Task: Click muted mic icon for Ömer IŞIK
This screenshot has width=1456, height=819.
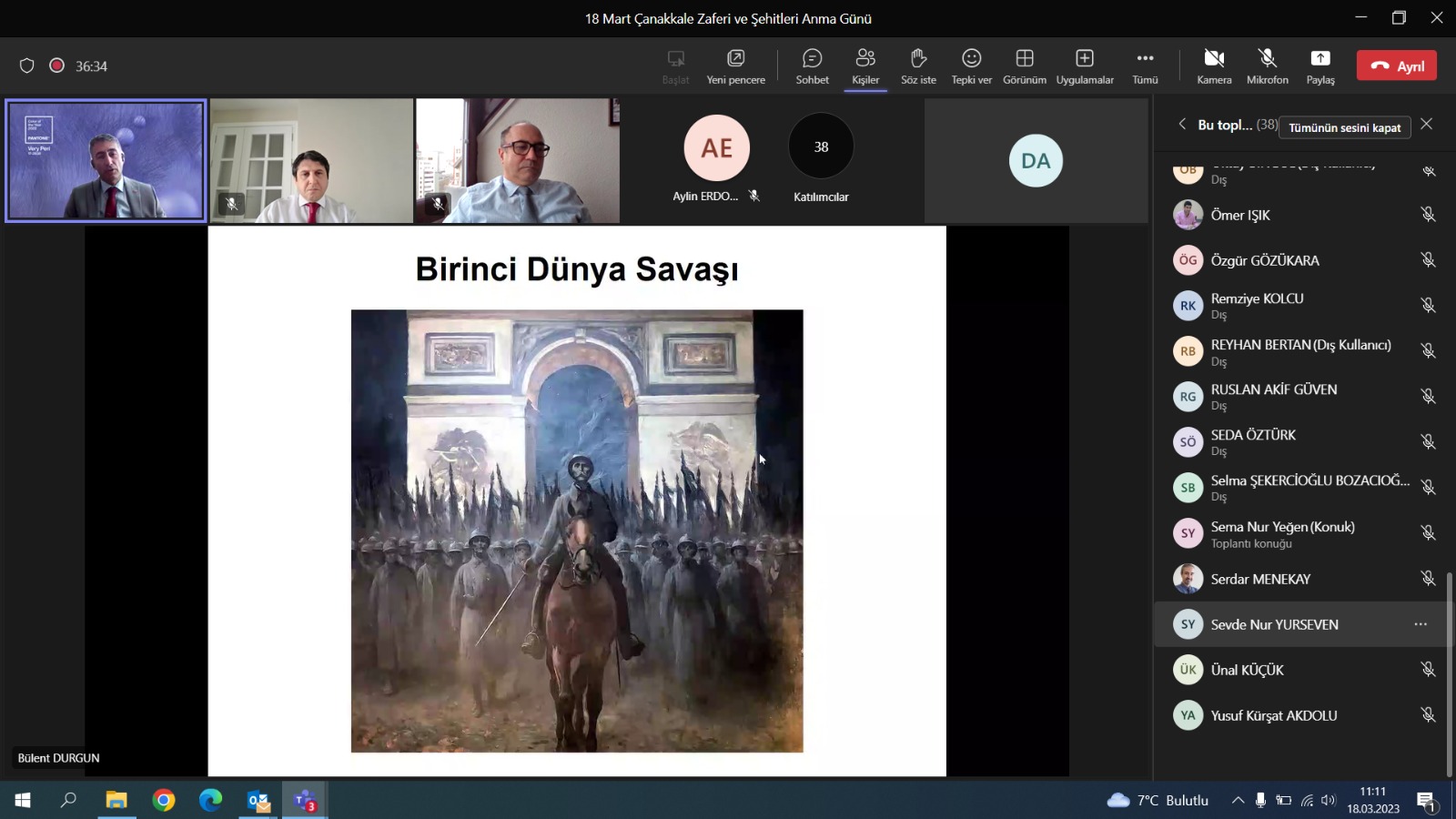Action: (1428, 215)
